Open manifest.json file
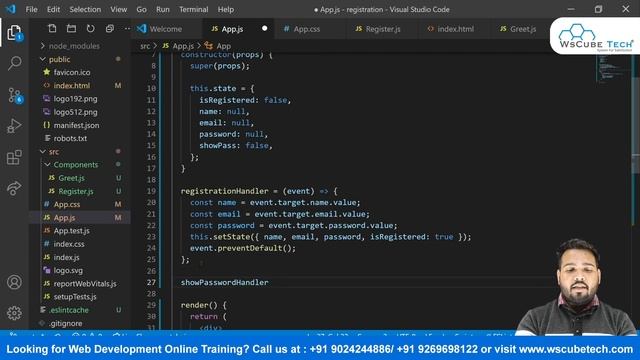 [x=76, y=125]
